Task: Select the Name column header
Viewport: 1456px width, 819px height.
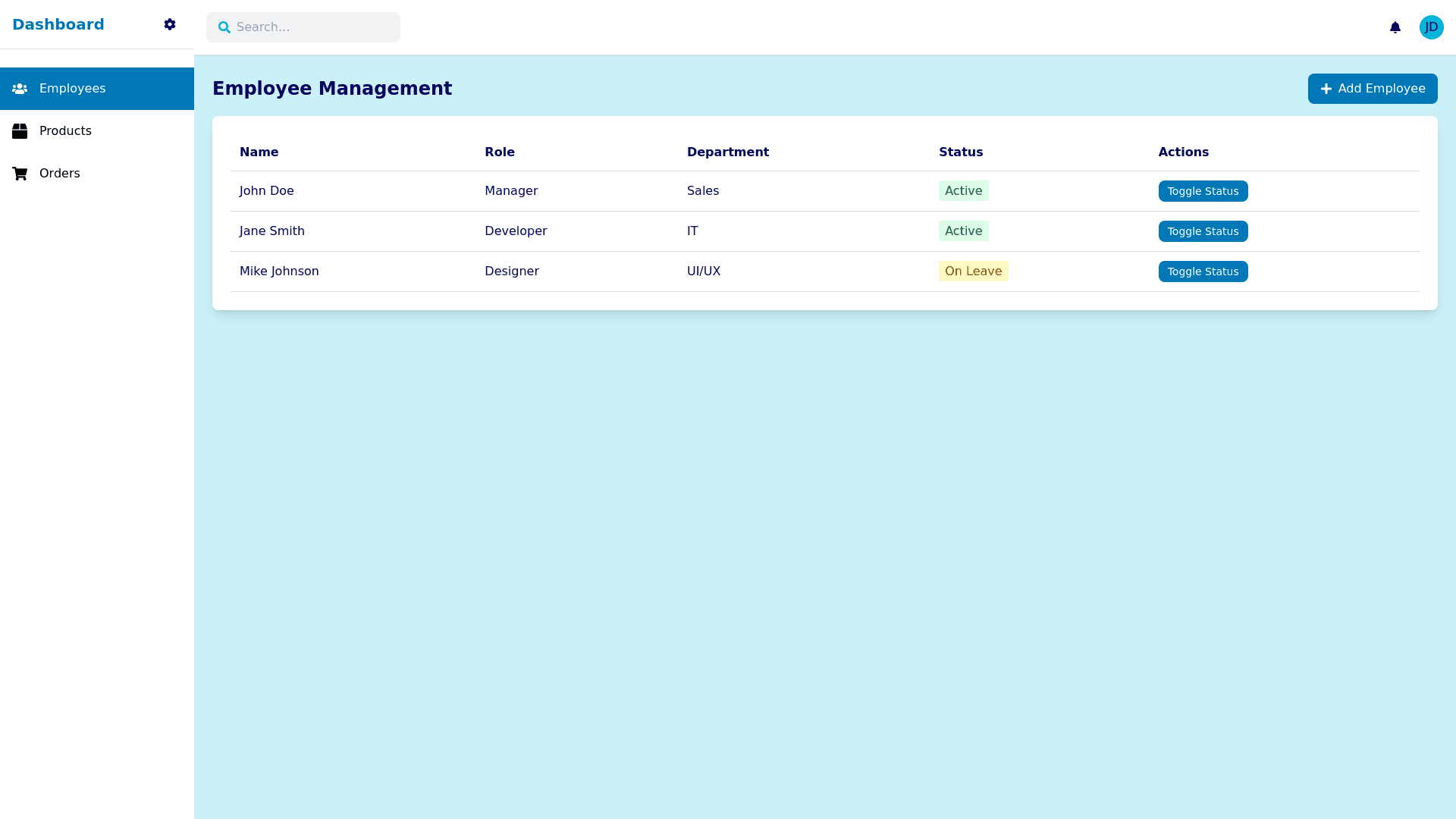Action: (259, 152)
